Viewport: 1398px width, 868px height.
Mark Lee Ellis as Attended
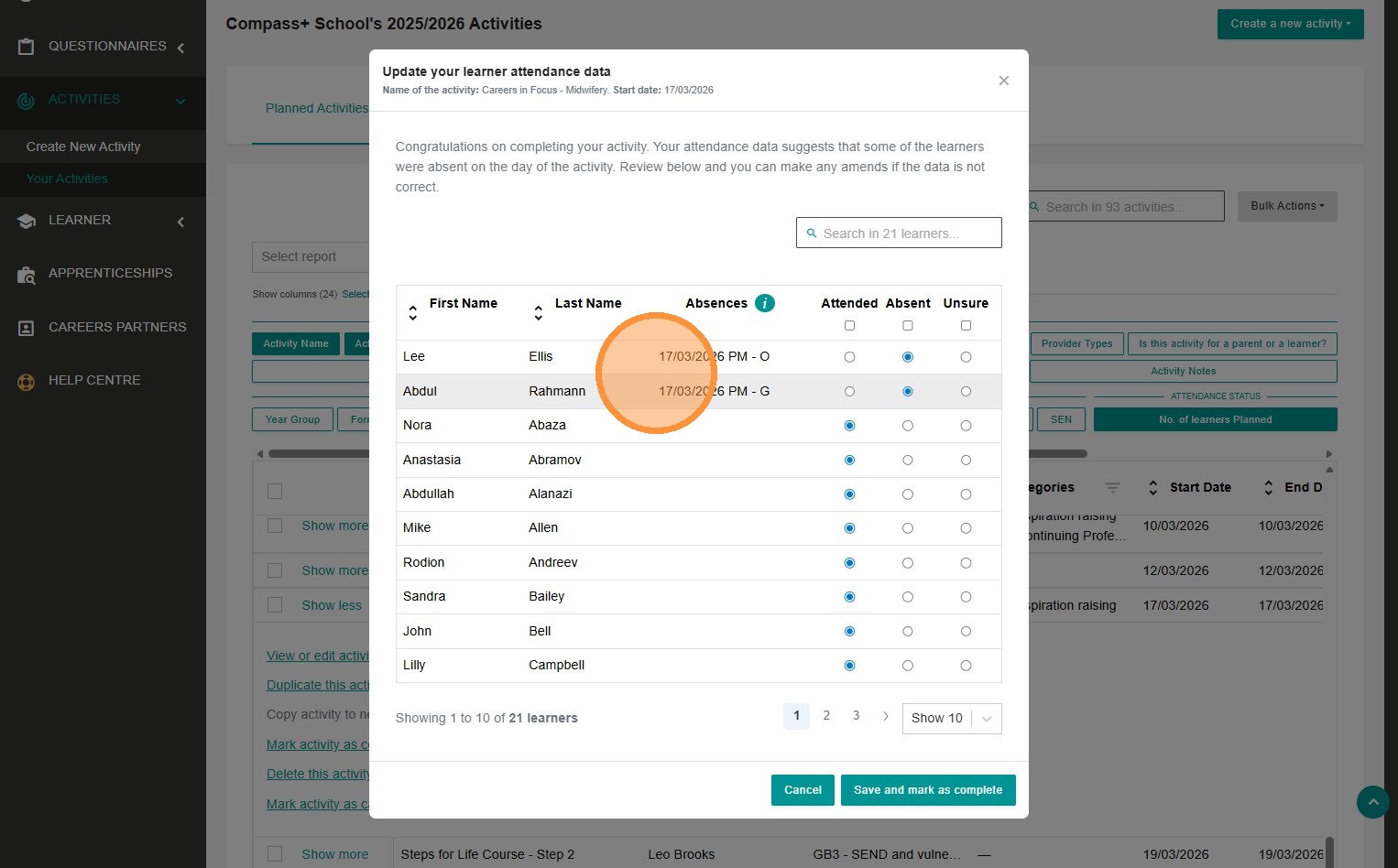pos(849,357)
